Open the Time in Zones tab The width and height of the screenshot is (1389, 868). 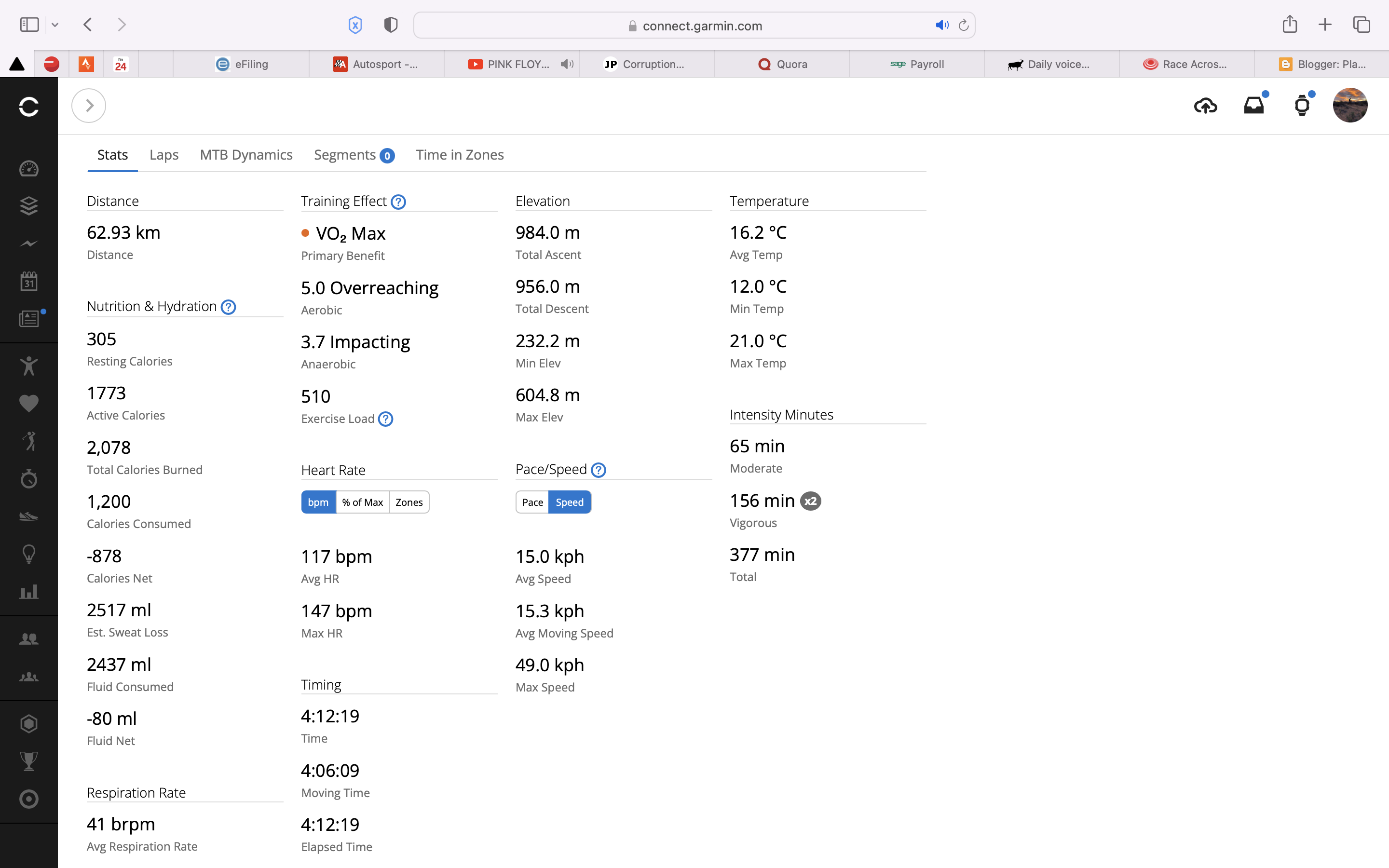coord(460,155)
